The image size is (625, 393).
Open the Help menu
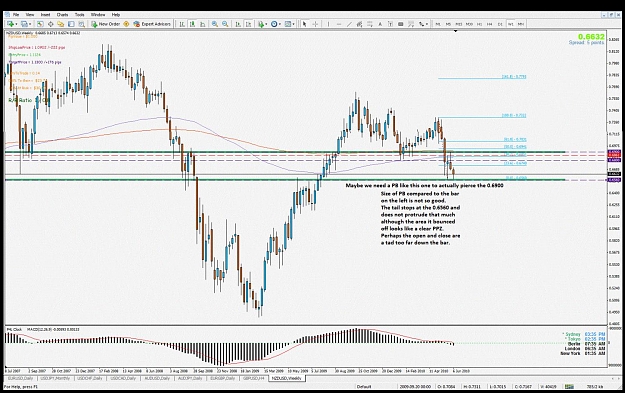pyautogui.click(x=116, y=15)
